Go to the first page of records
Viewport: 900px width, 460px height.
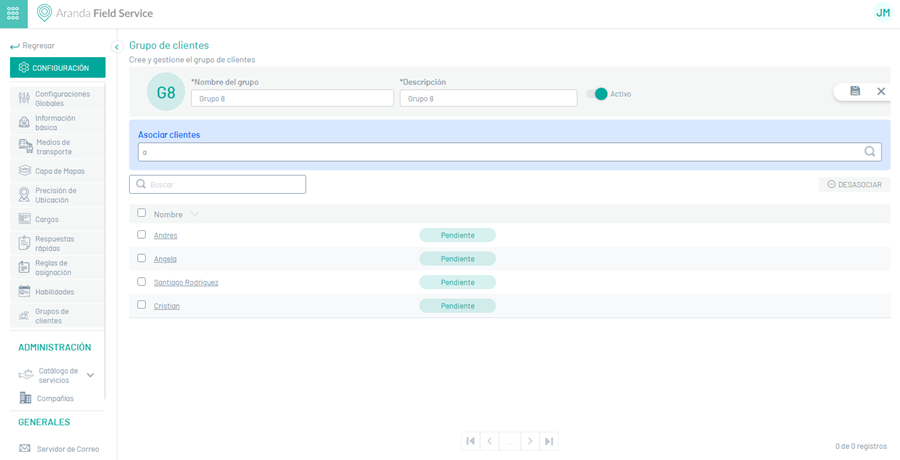point(471,441)
